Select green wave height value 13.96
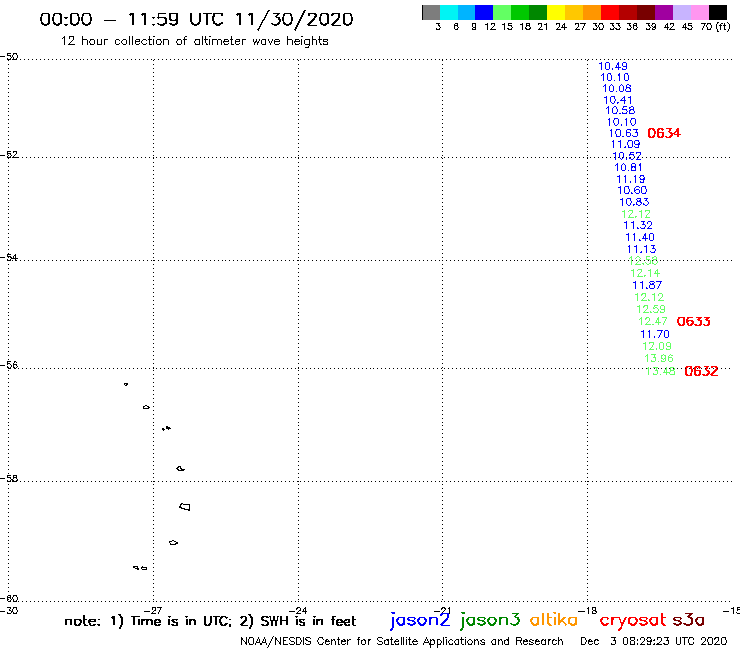Image resolution: width=740 pixels, height=650 pixels. click(659, 358)
